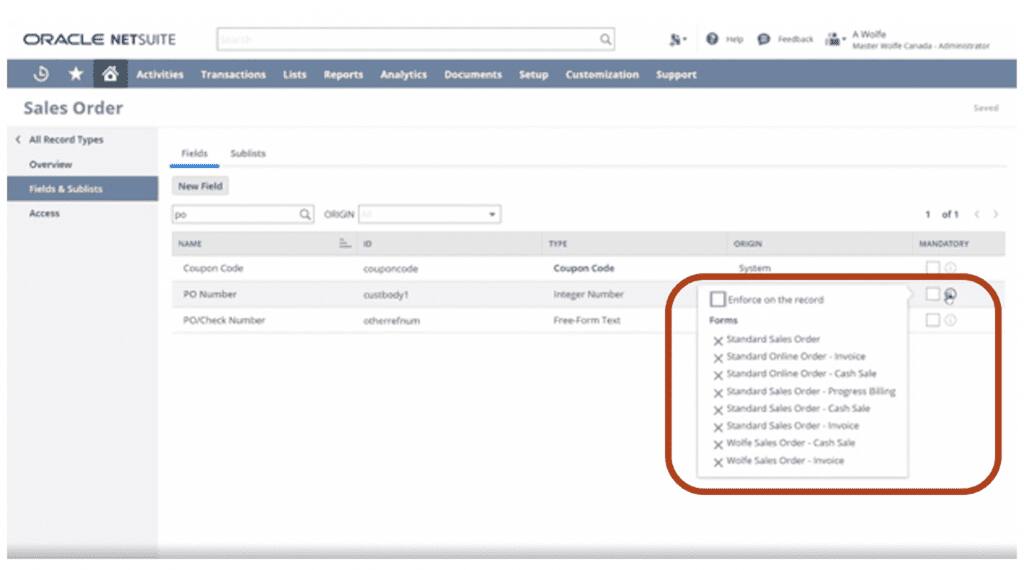Click the Type column header

tap(558, 244)
